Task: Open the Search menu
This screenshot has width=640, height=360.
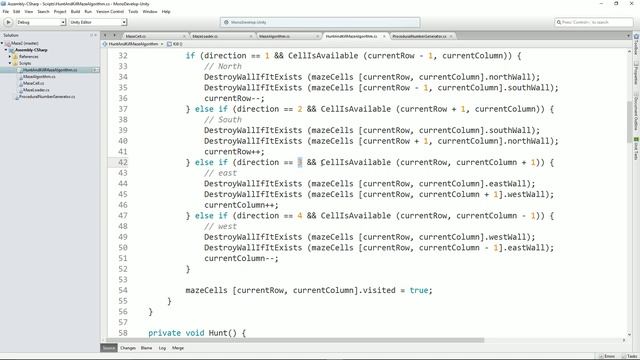Action: click(43, 11)
